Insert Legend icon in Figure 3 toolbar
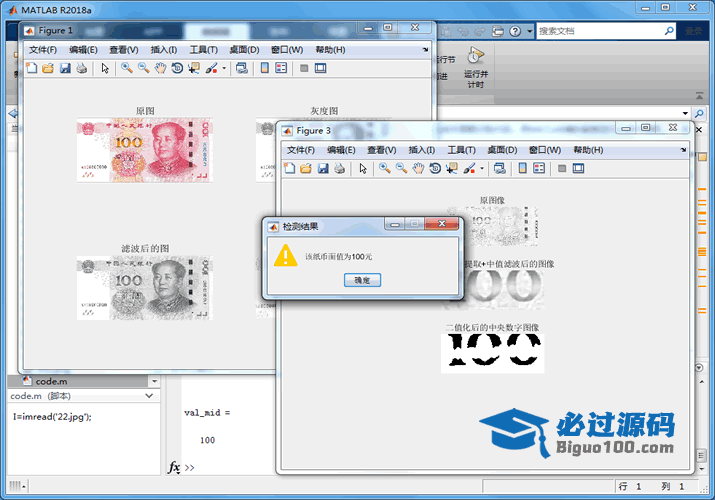This screenshot has width=715, height=500. click(x=539, y=169)
